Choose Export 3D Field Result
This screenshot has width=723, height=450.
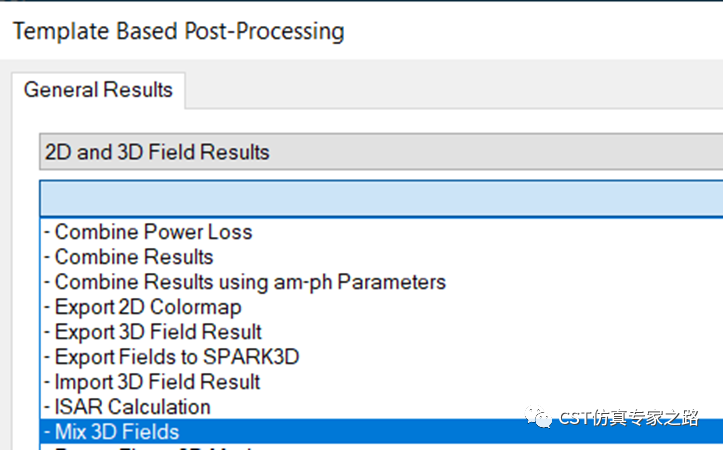(158, 332)
